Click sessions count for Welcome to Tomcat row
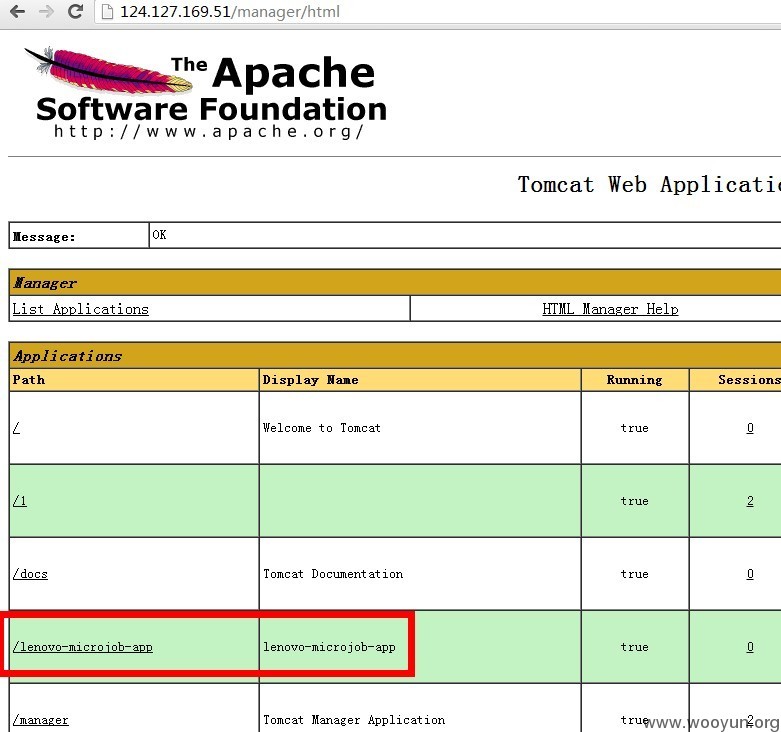The image size is (781, 732). pyautogui.click(x=750, y=428)
